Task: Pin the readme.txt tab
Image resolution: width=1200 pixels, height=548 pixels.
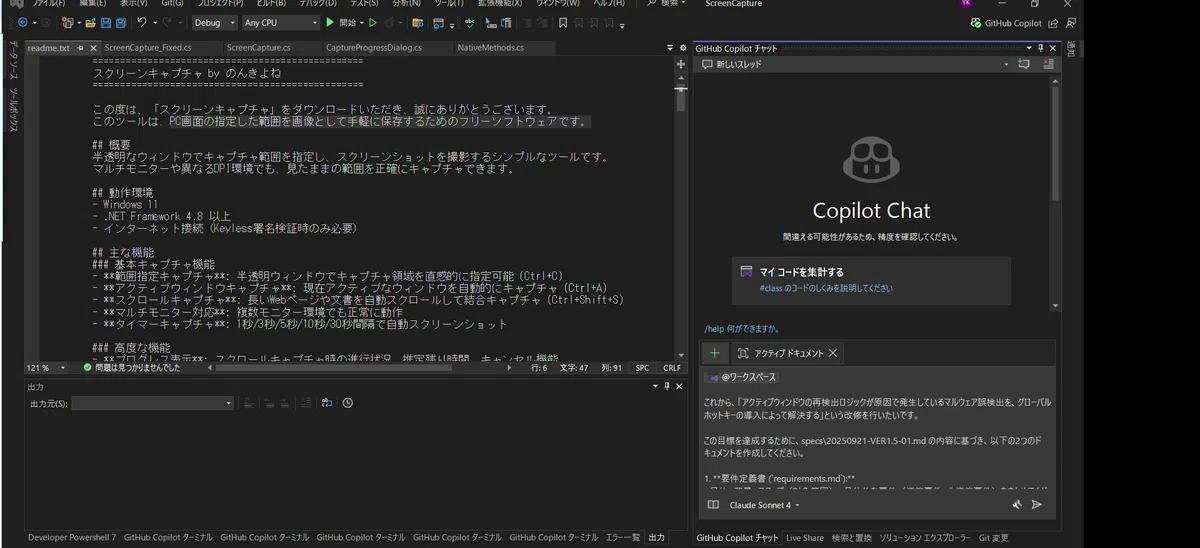Action: point(80,47)
